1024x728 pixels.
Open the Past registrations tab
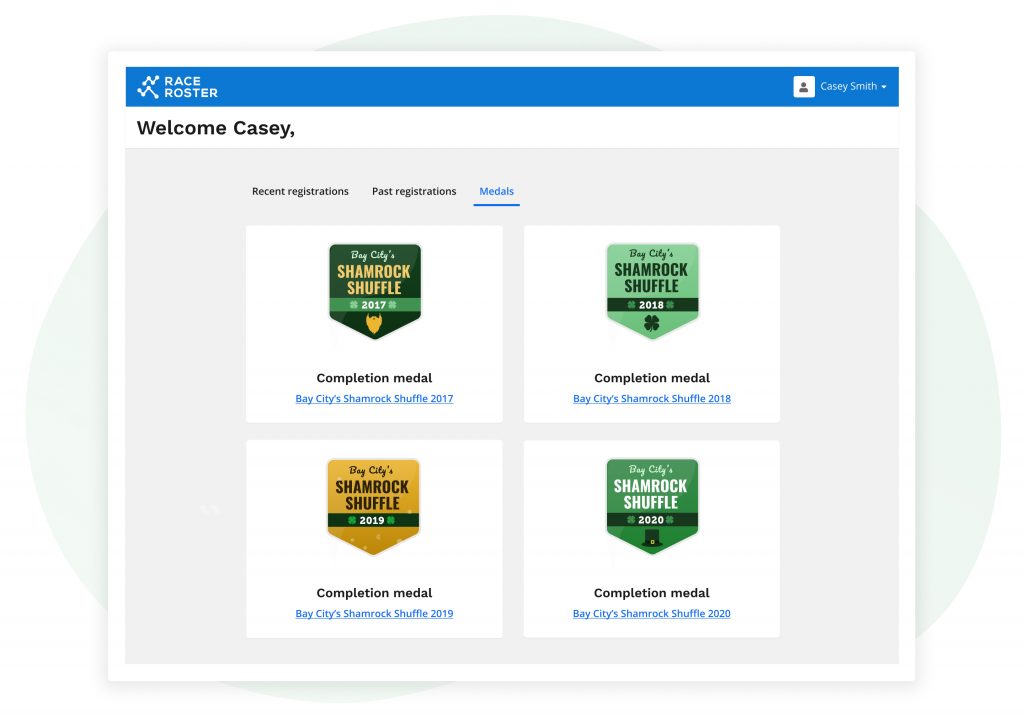414,191
